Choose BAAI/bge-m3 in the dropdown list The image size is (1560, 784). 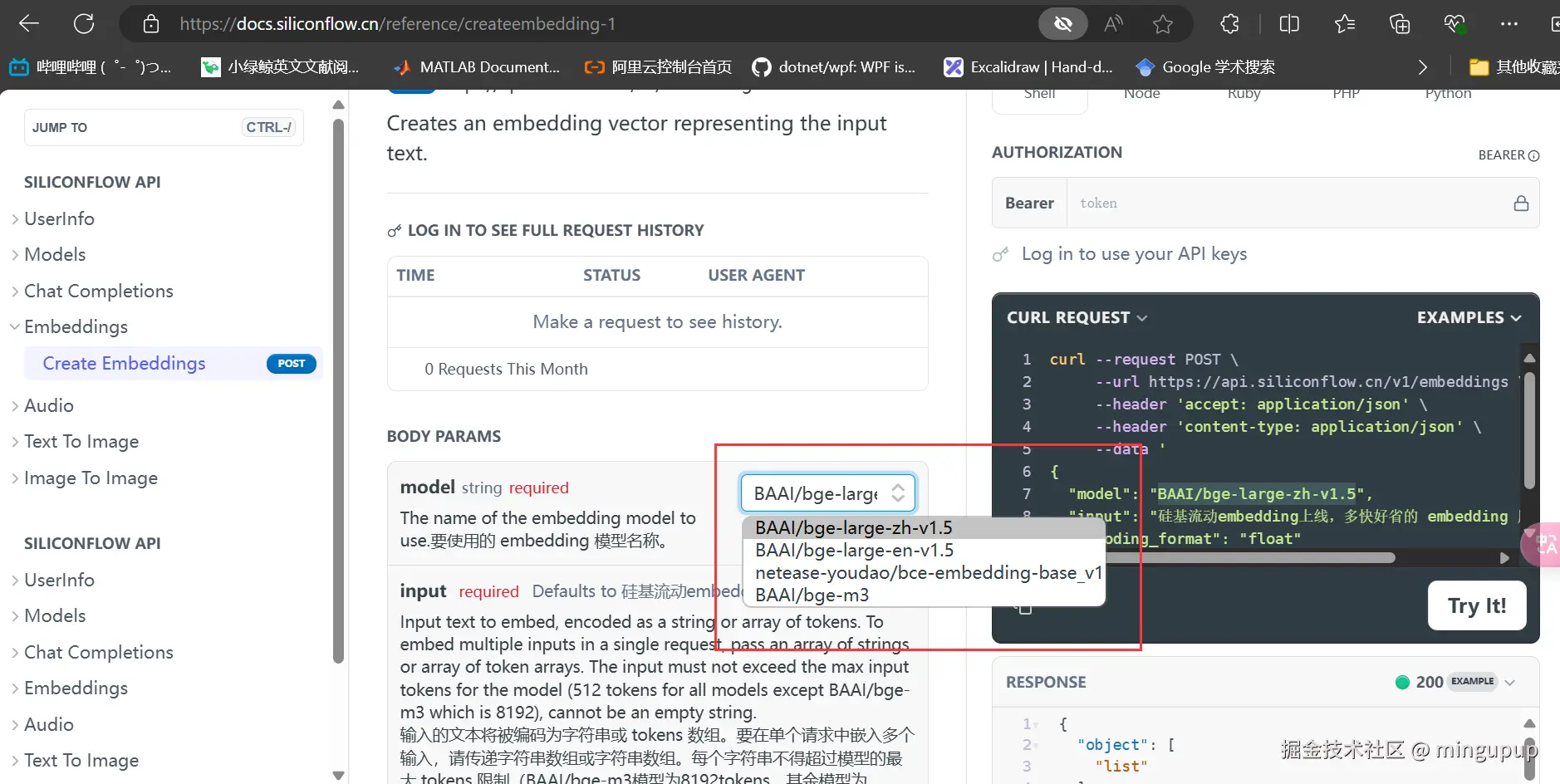pos(923,595)
